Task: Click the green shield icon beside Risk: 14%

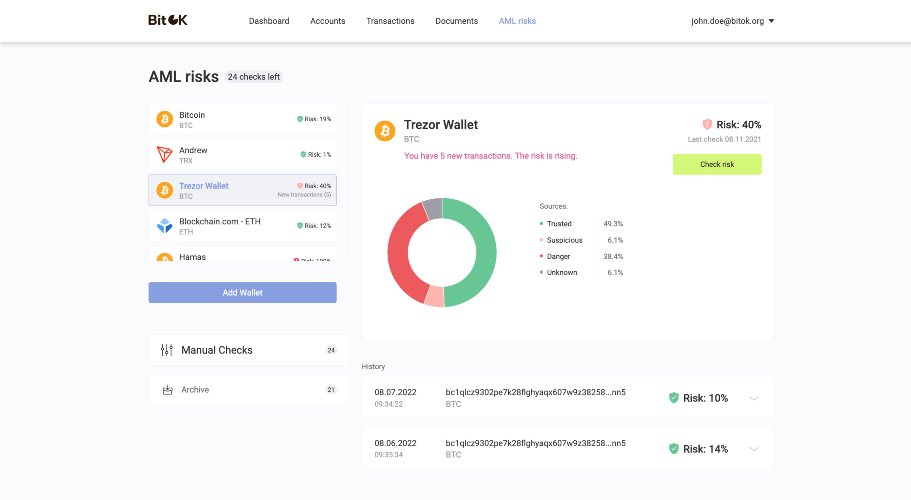Action: (x=673, y=448)
